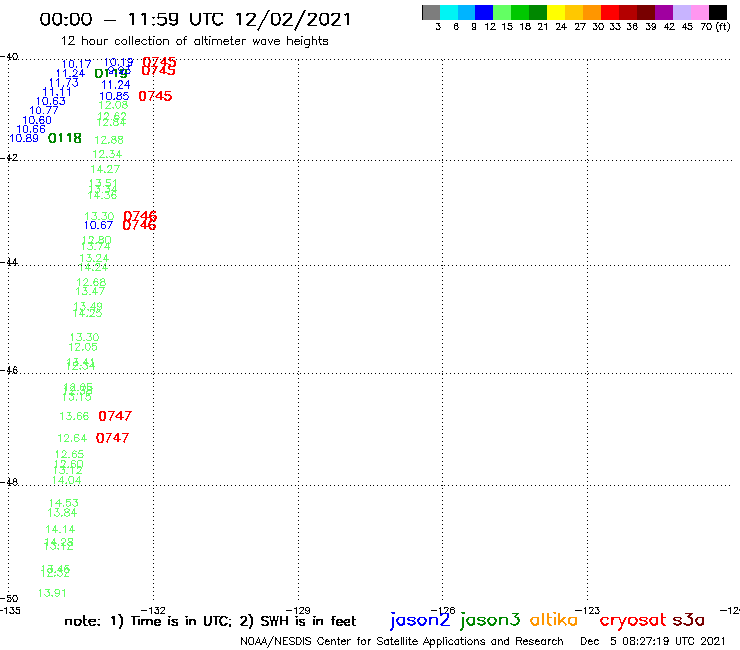The image size is (740, 650).
Task: Click the wave height value 13.66
Action: pos(74,416)
